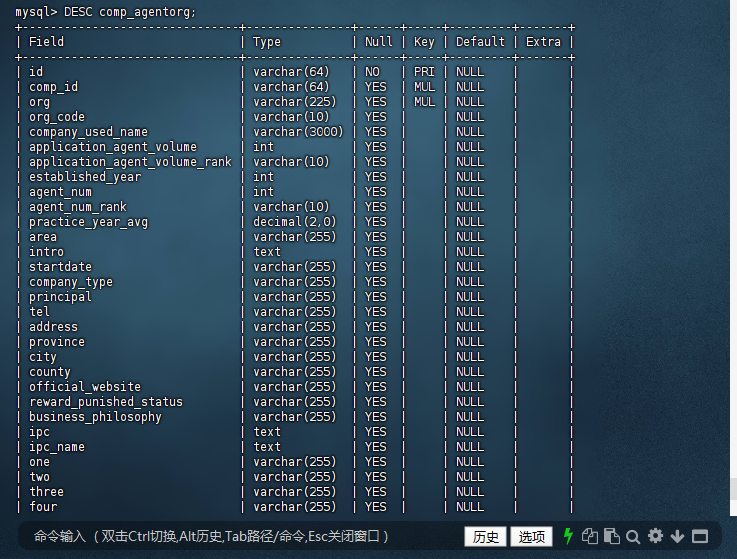Click 'application_agent_volume_rank' field name

point(130,162)
